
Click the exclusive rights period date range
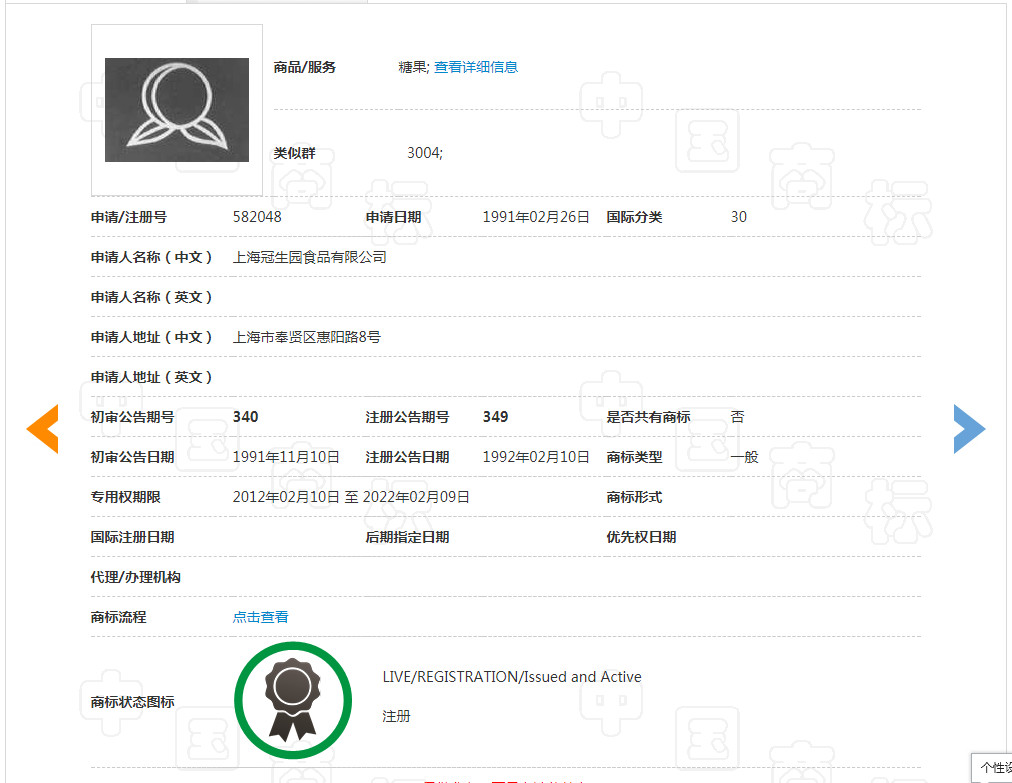click(x=351, y=497)
